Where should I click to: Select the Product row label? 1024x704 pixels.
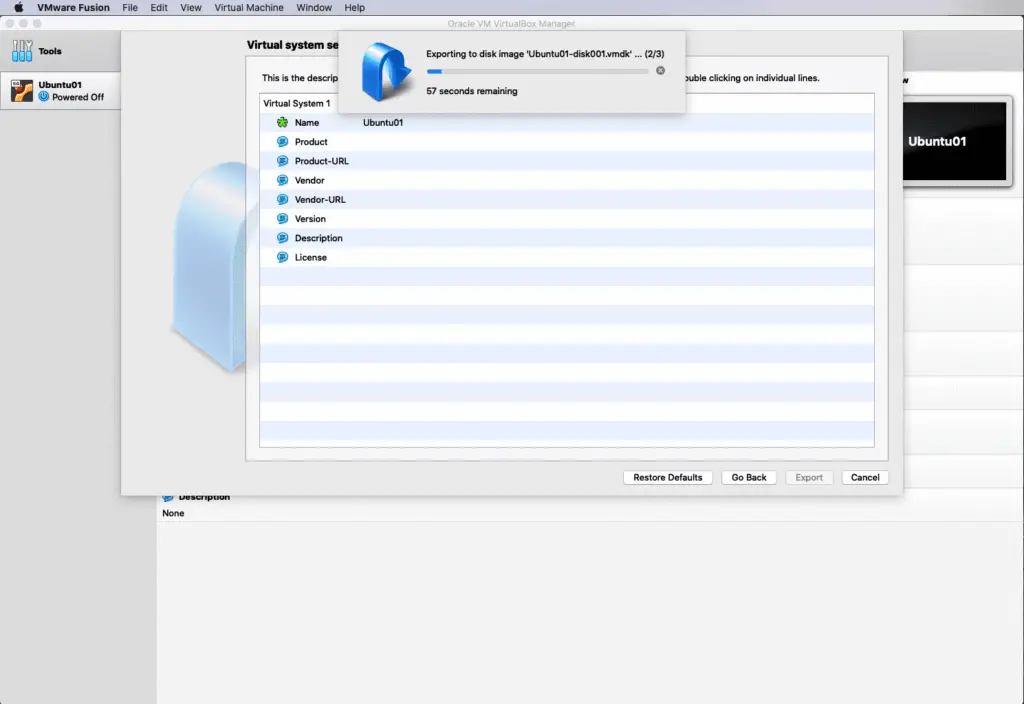311,142
